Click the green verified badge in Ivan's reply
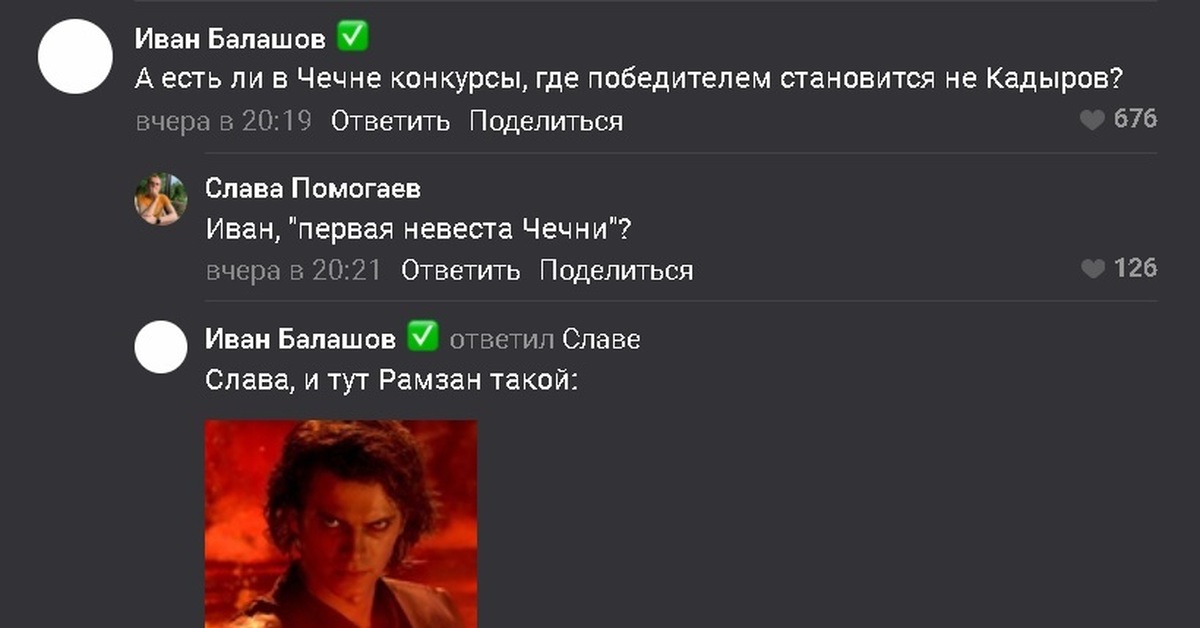The width and height of the screenshot is (1200, 628). click(x=423, y=337)
